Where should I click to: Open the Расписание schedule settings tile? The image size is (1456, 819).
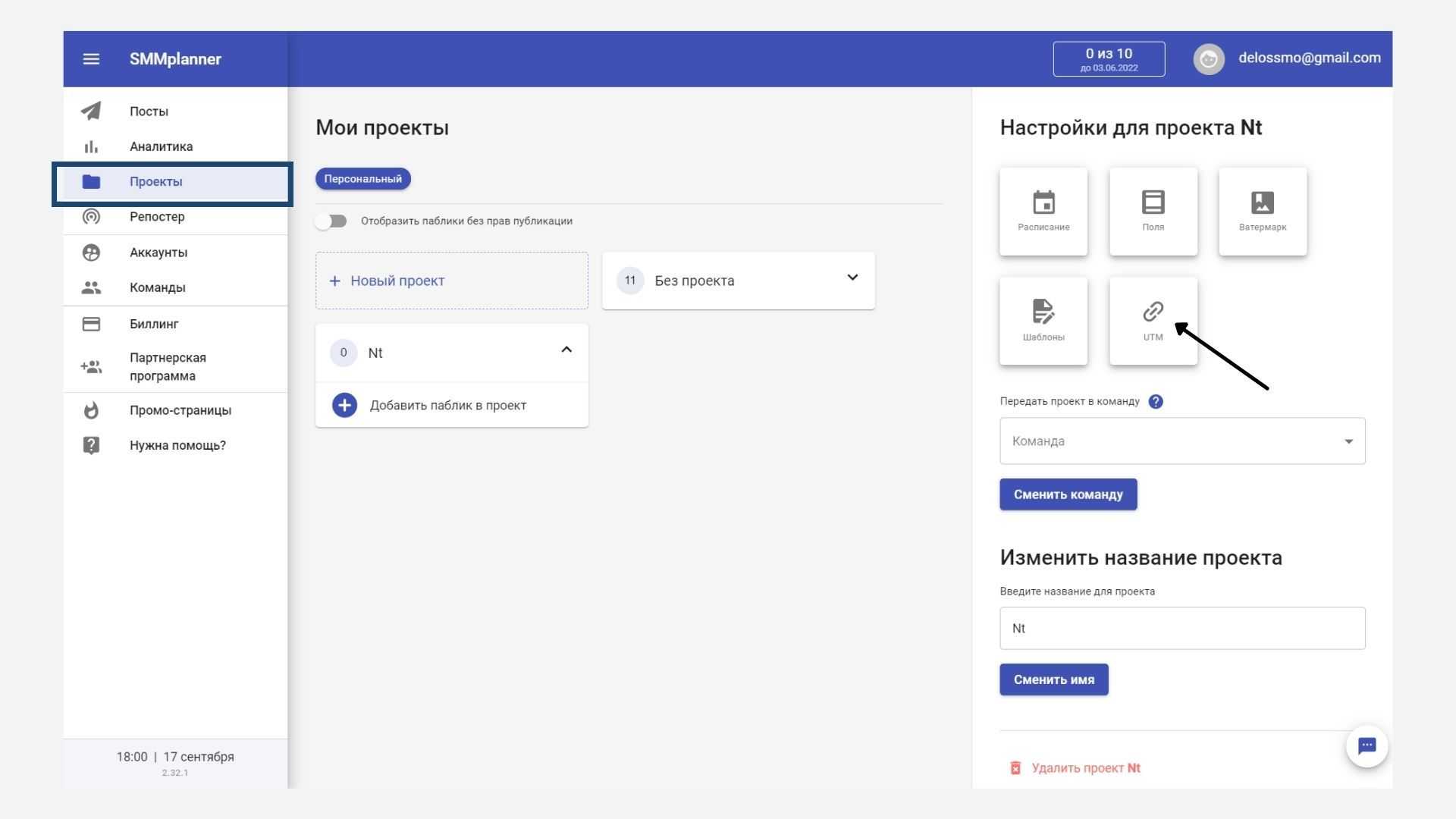coord(1043,212)
